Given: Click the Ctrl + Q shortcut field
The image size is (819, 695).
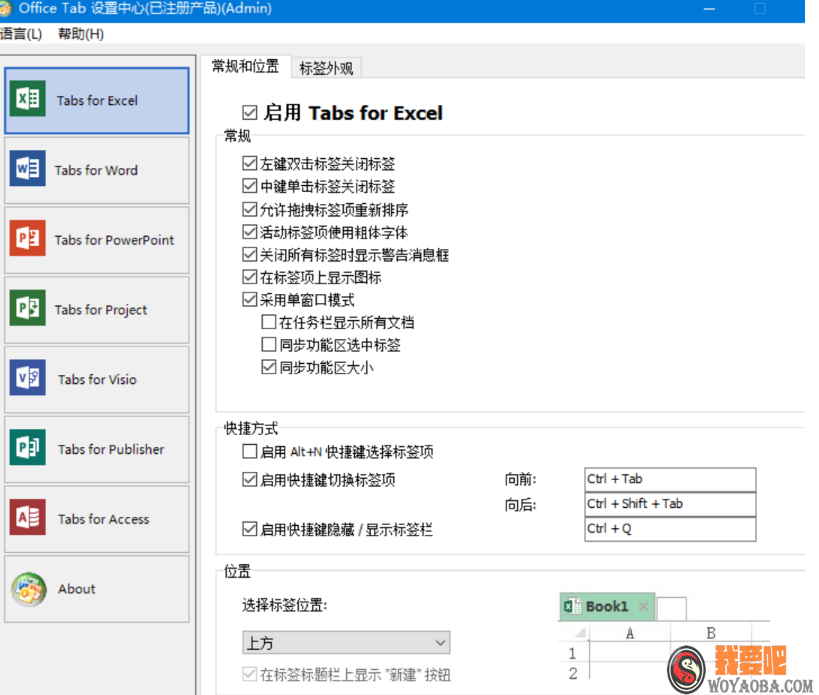Looking at the screenshot, I should [670, 529].
